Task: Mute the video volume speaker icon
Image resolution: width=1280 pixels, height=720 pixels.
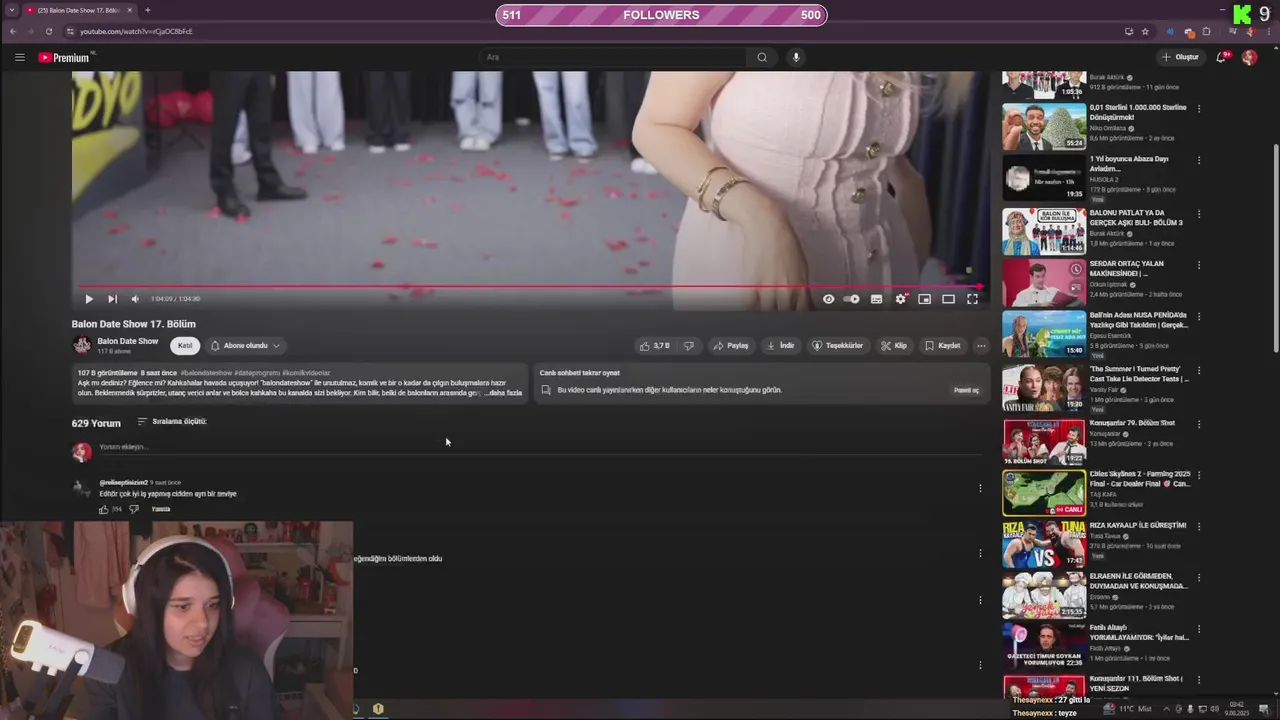Action: [135, 299]
